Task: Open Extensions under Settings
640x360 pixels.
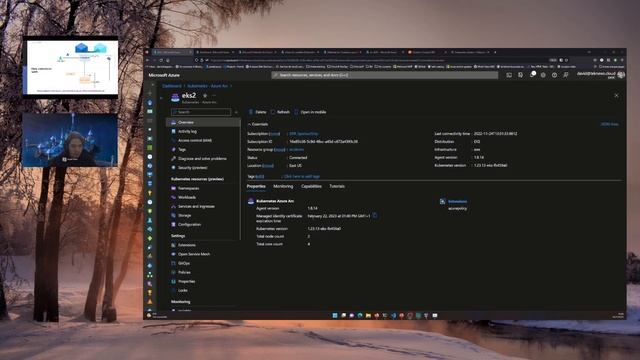Action: pos(187,245)
